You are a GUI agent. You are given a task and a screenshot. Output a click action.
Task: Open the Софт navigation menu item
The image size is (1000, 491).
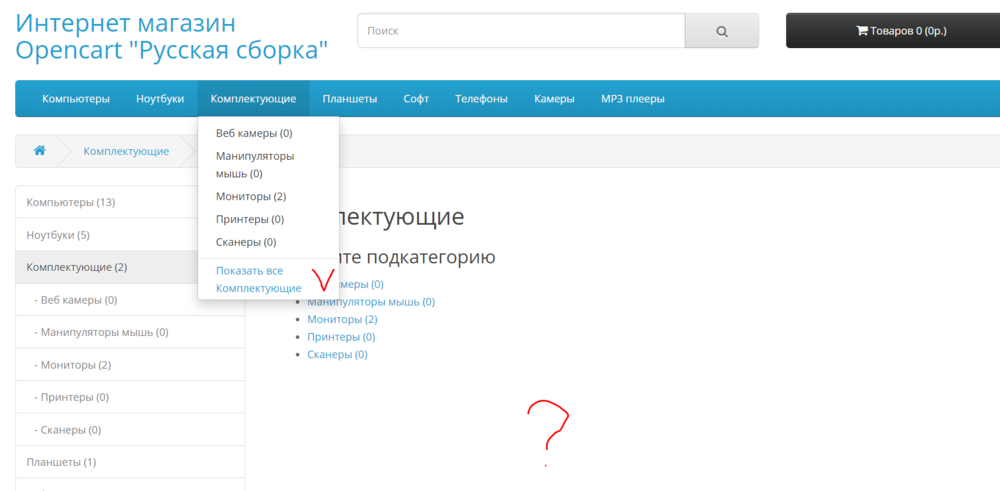pyautogui.click(x=416, y=99)
